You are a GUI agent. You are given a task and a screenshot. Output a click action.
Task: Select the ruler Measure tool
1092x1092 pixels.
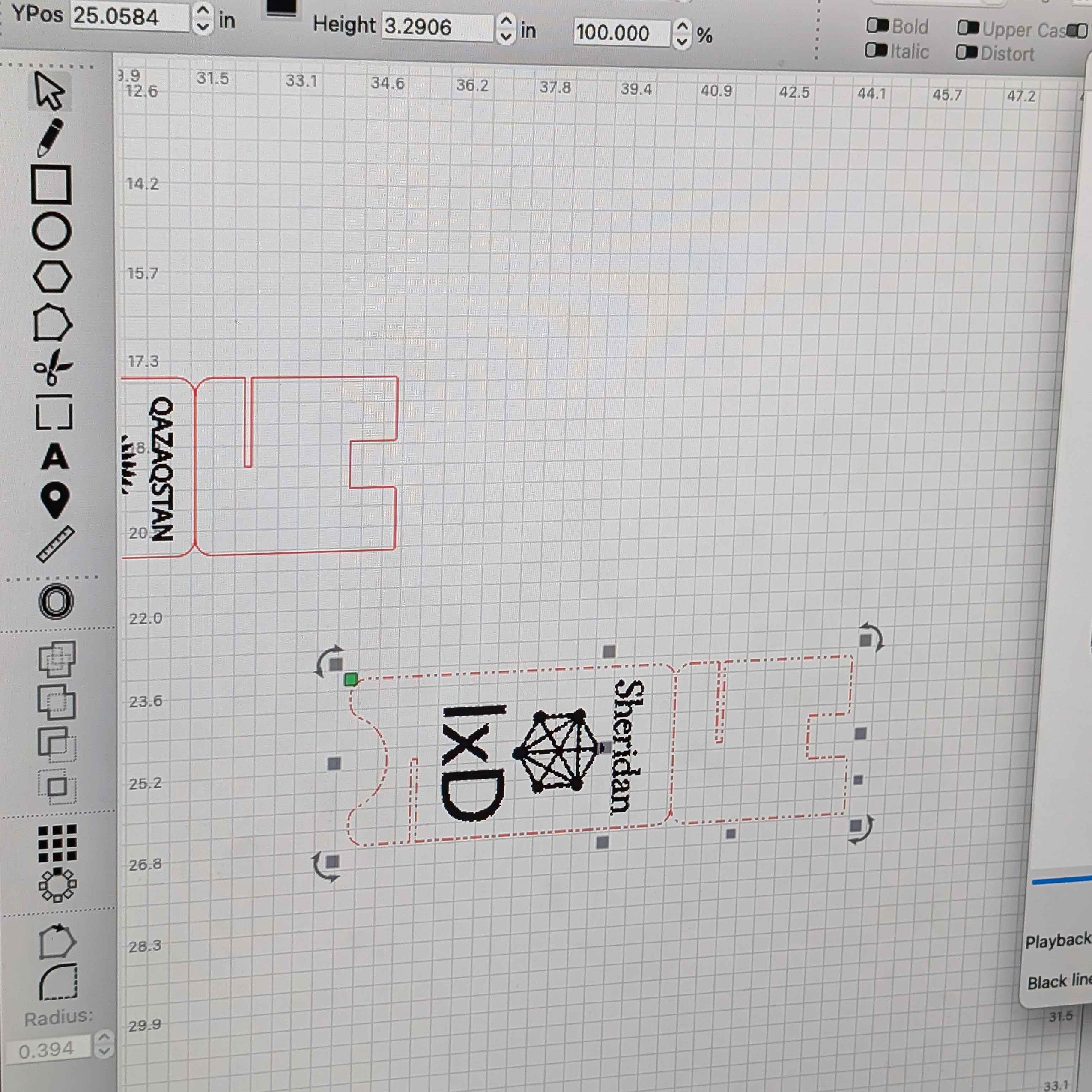click(x=55, y=544)
